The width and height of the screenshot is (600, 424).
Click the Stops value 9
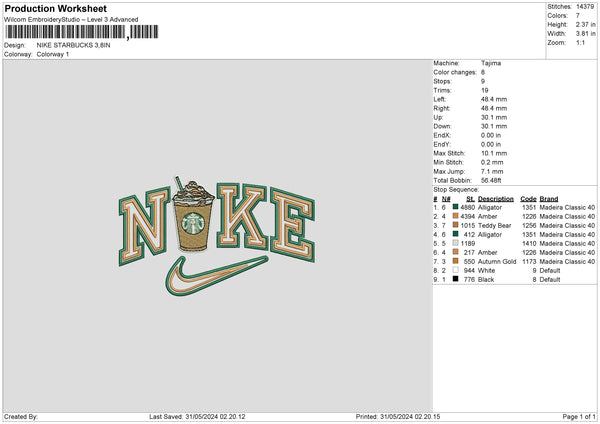483,81
